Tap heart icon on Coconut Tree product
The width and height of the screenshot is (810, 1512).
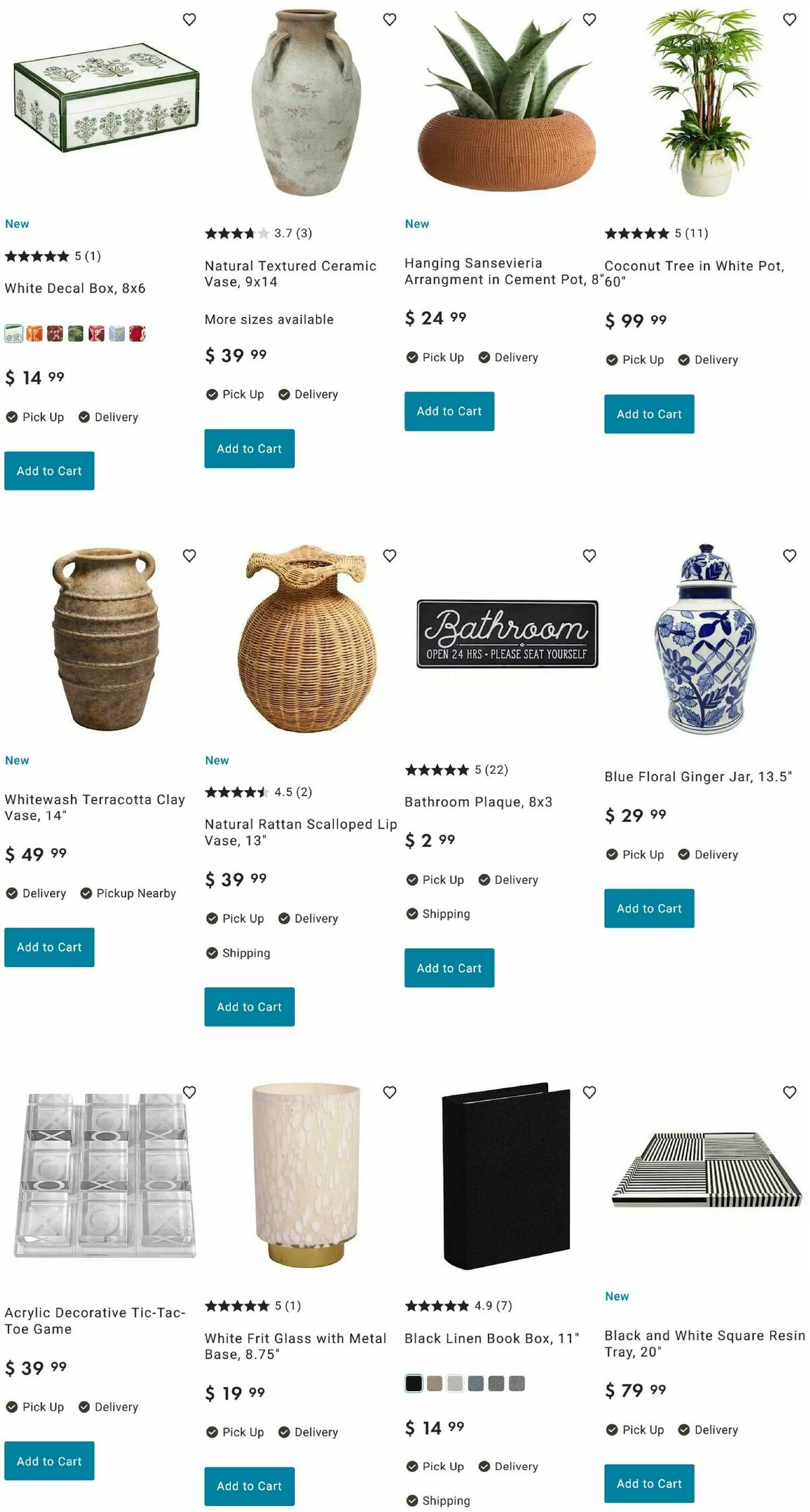pyautogui.click(x=790, y=20)
